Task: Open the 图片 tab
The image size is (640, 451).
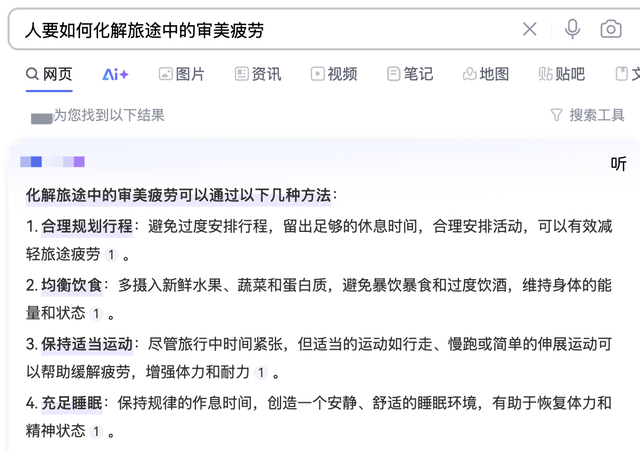Action: [182, 74]
